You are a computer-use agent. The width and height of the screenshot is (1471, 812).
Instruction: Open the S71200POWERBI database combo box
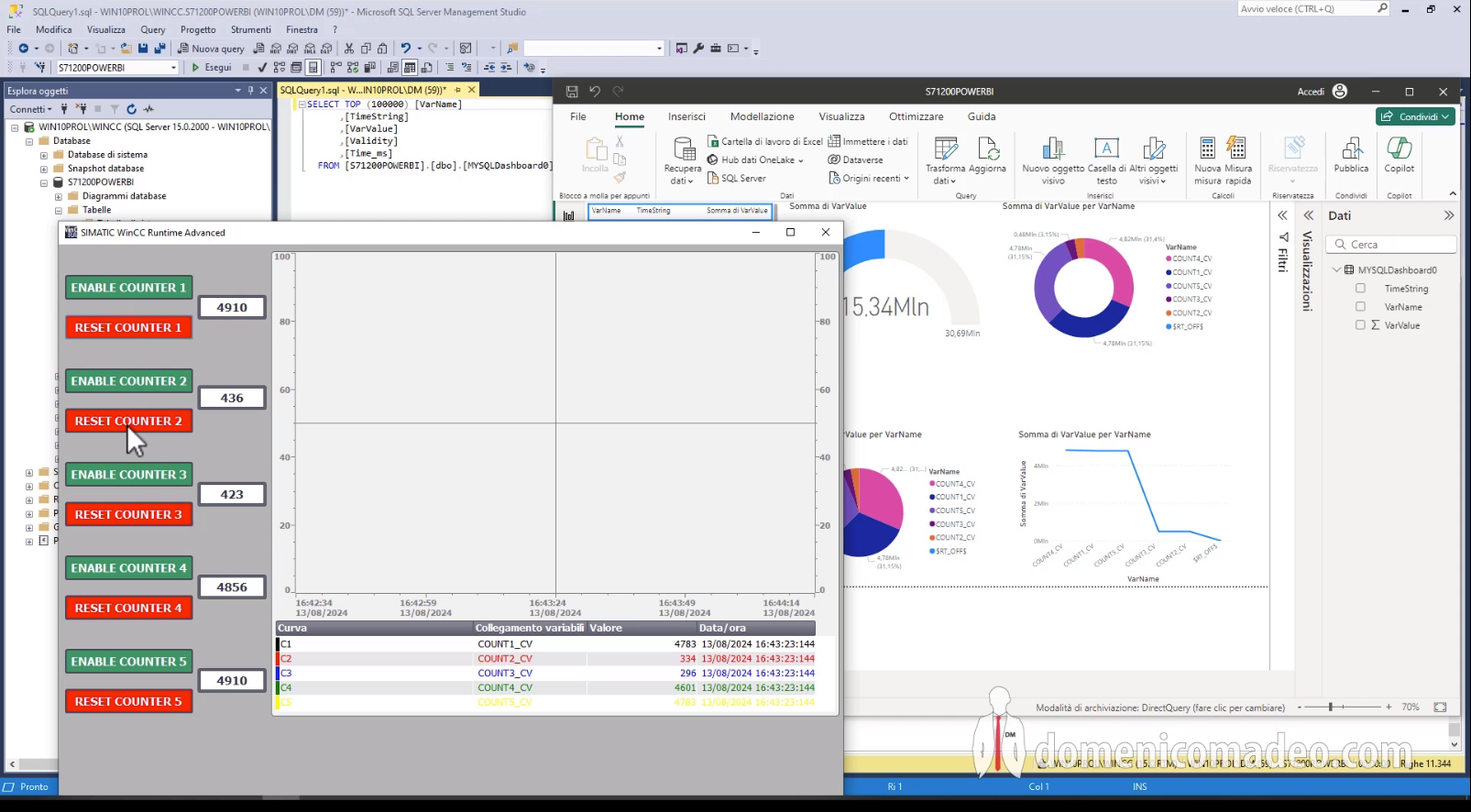click(x=117, y=68)
